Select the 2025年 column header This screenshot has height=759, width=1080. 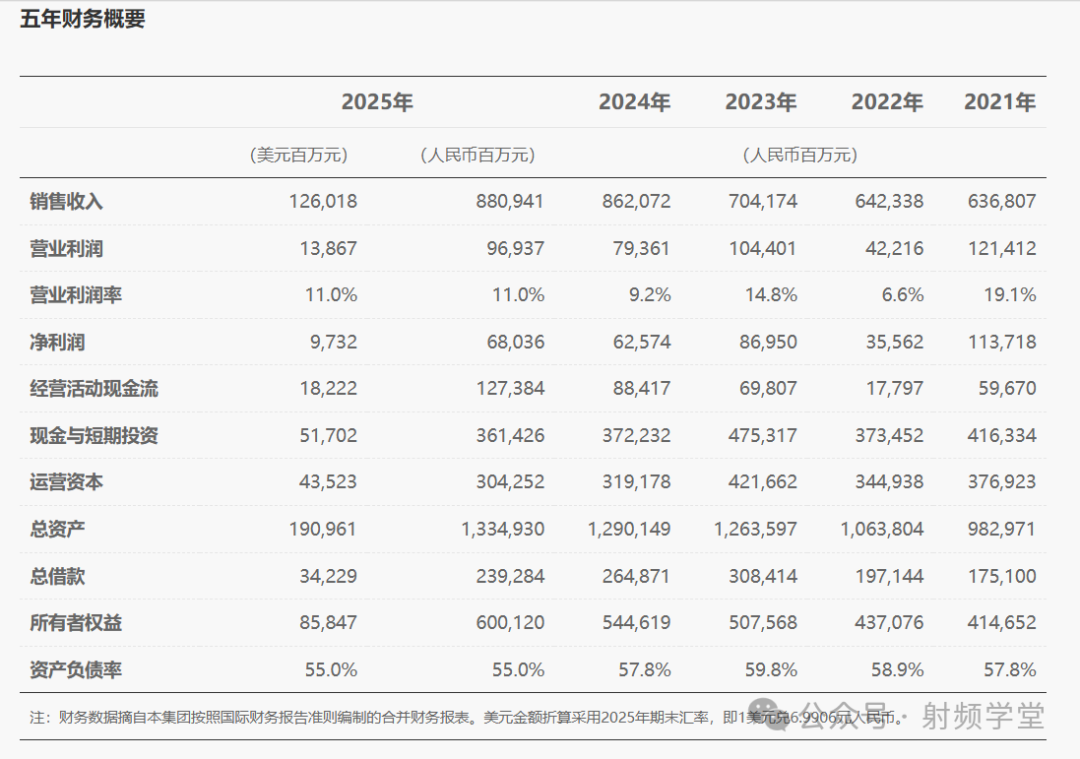pos(377,102)
